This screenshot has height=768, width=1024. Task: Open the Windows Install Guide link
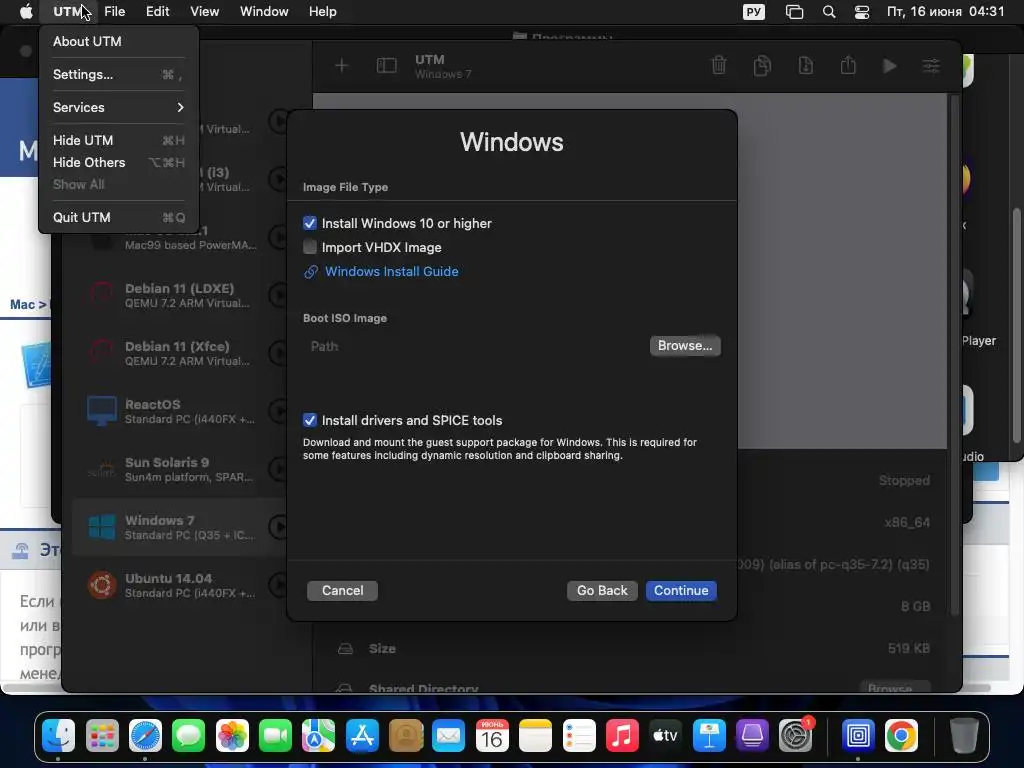tap(391, 272)
